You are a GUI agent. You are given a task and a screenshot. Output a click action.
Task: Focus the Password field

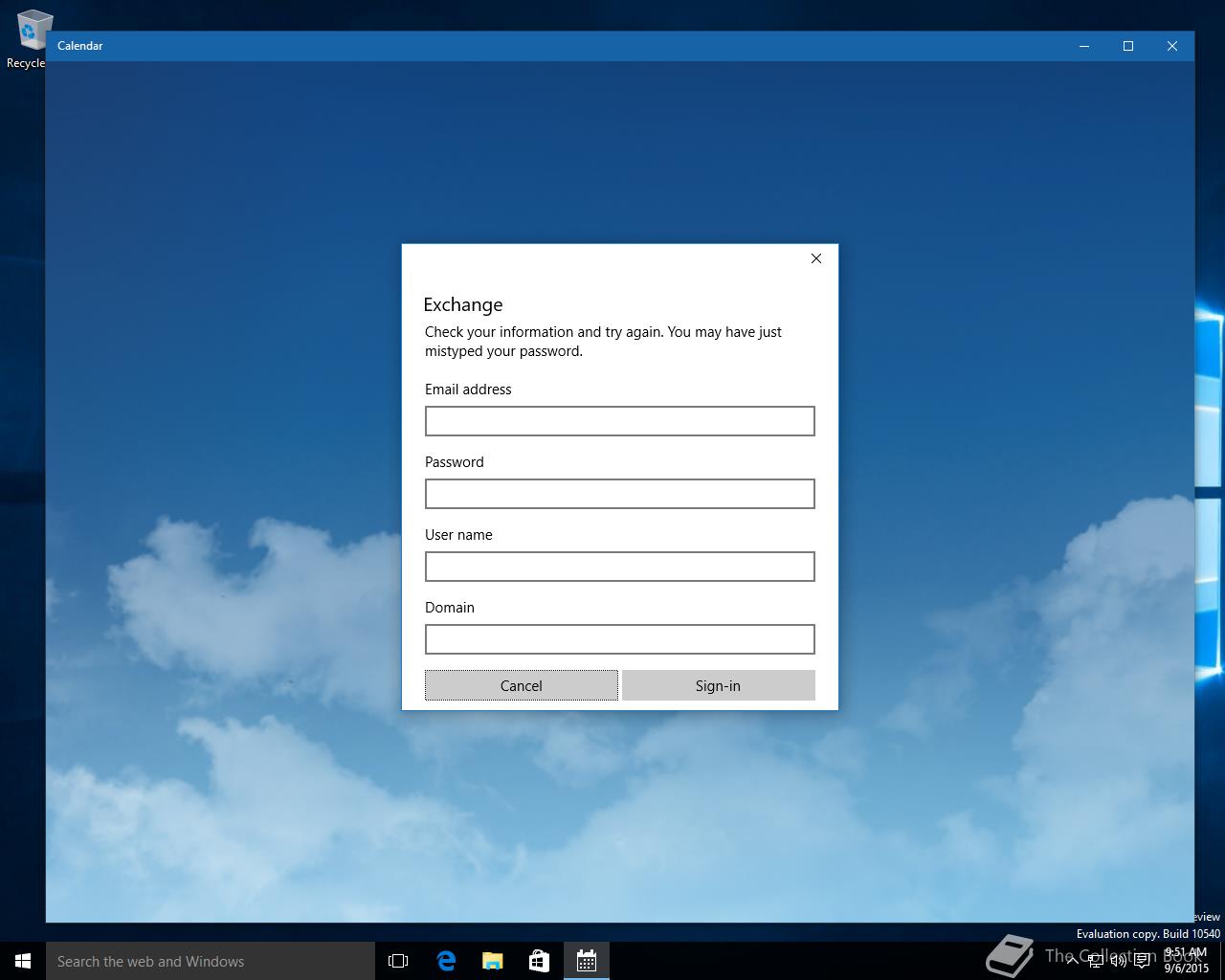[x=619, y=494]
